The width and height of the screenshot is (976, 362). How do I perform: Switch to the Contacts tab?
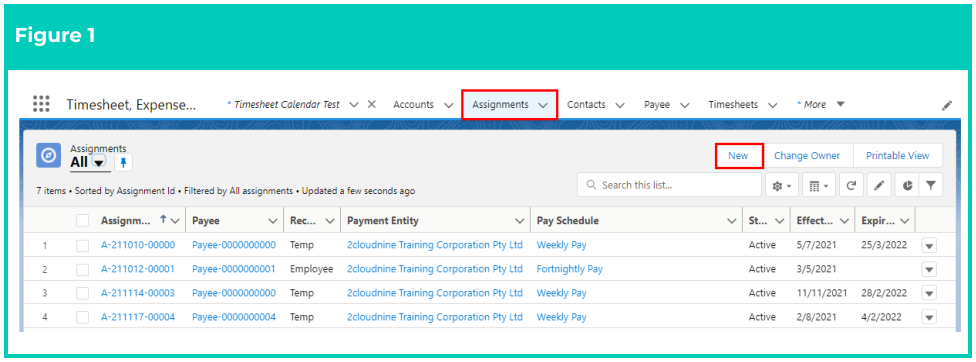click(586, 104)
